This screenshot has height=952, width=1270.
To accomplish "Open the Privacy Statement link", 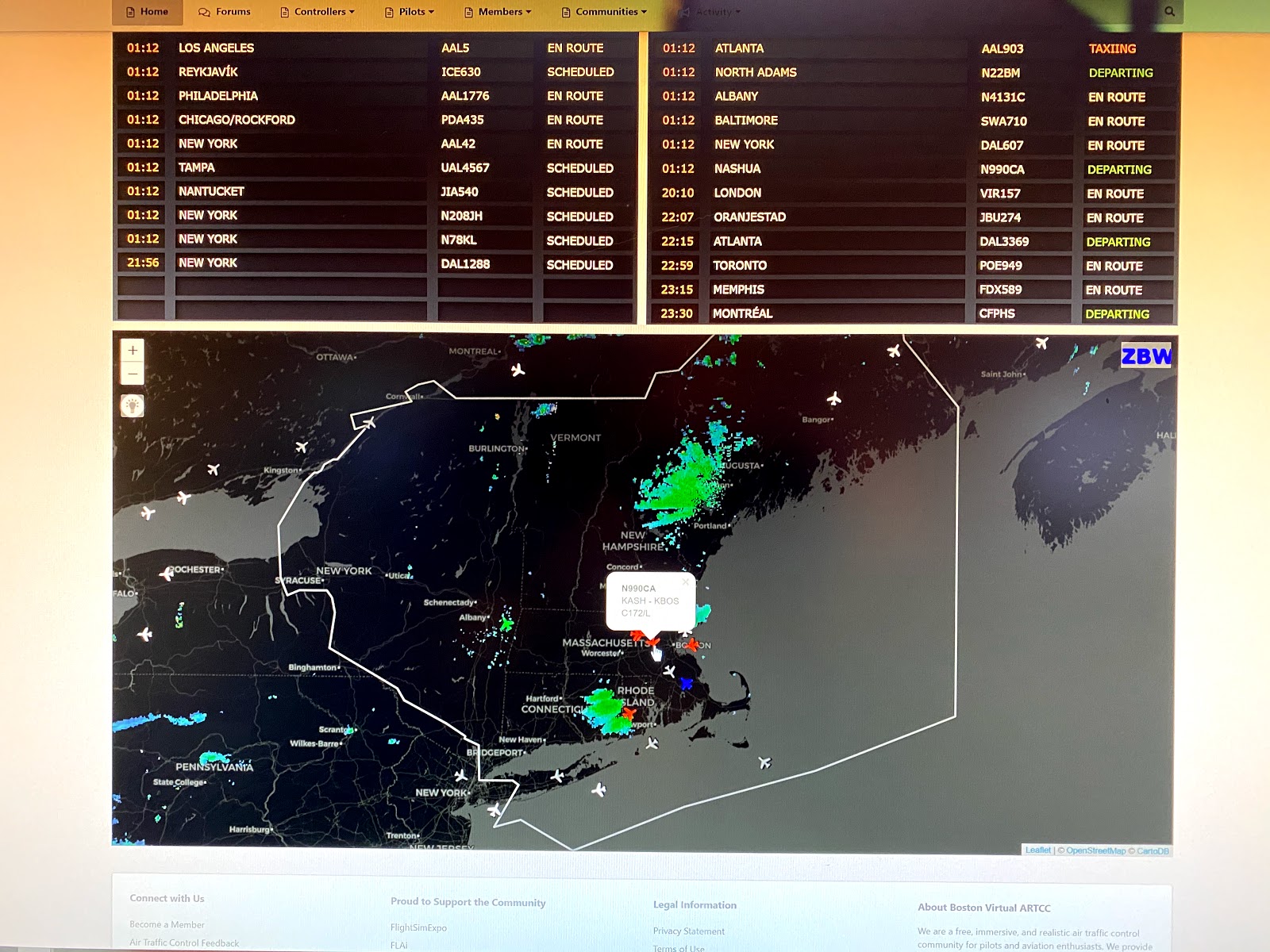I will 688,931.
